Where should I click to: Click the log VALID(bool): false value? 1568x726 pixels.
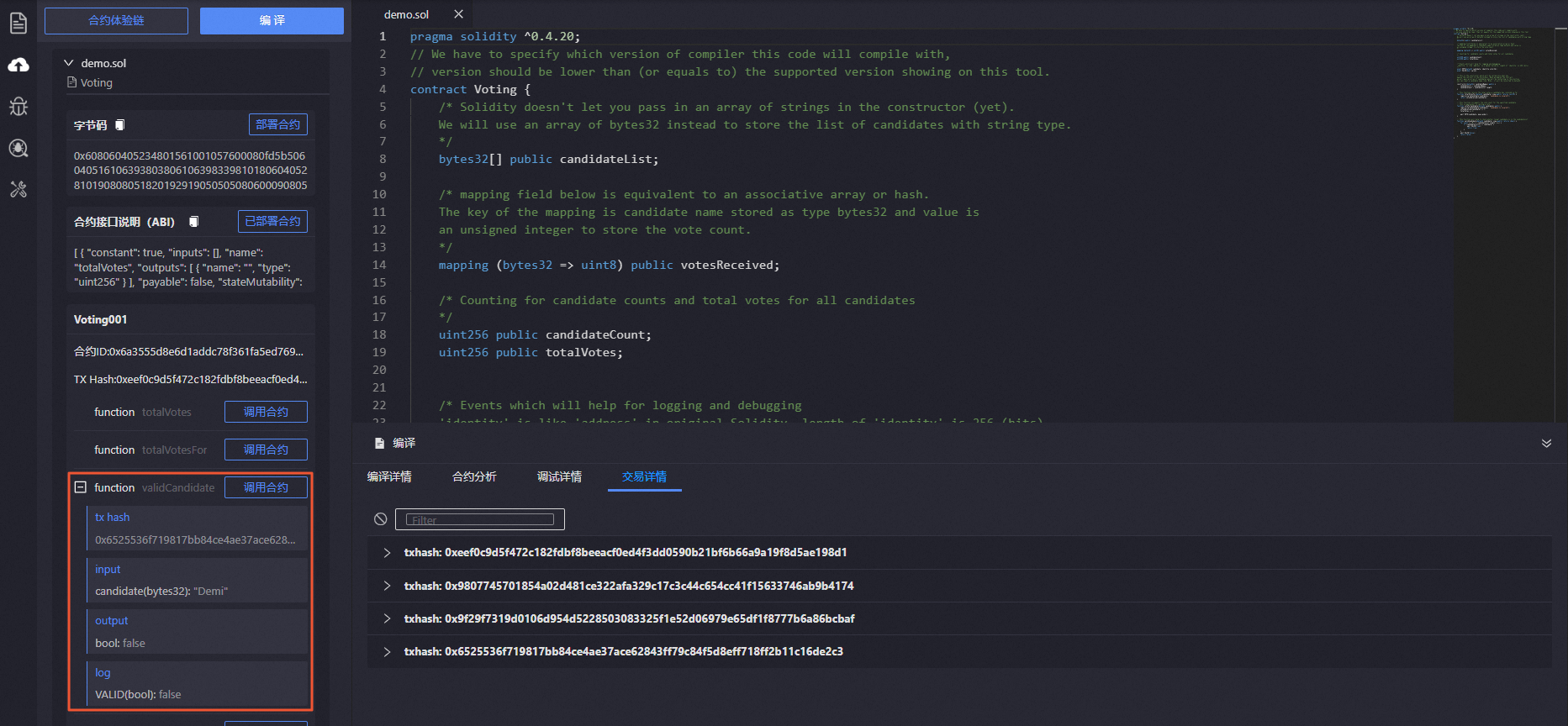click(x=138, y=694)
